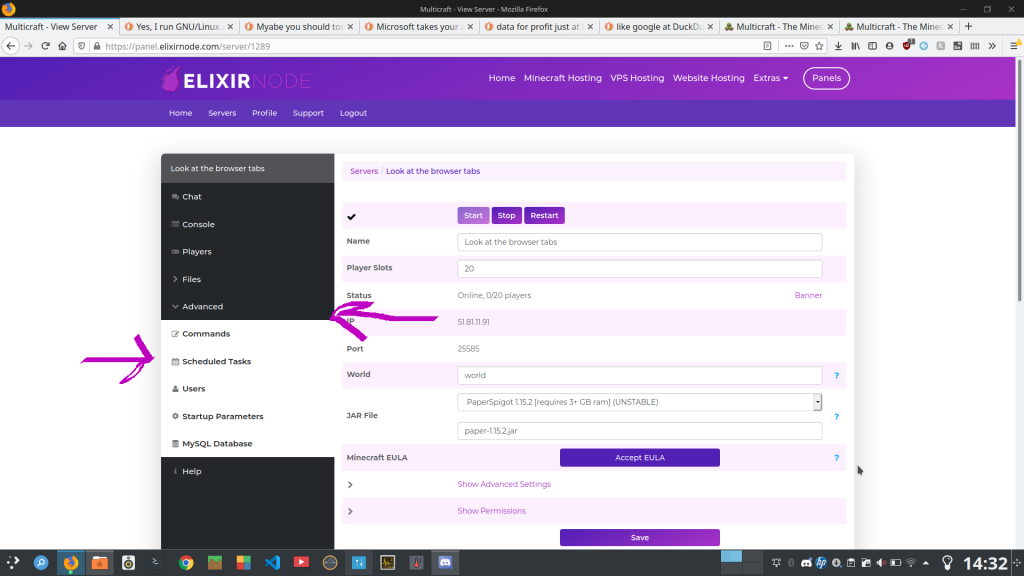The image size is (1024, 576).
Task: Stop the server
Action: [x=506, y=216]
